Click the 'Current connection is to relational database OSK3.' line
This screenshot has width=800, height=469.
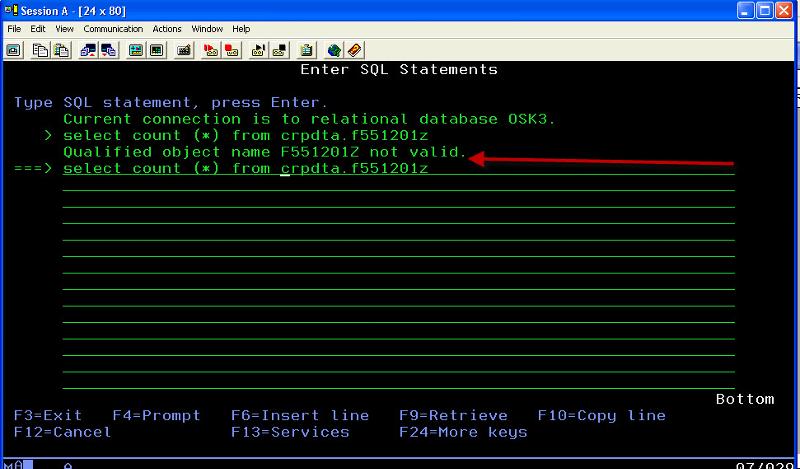click(x=309, y=119)
